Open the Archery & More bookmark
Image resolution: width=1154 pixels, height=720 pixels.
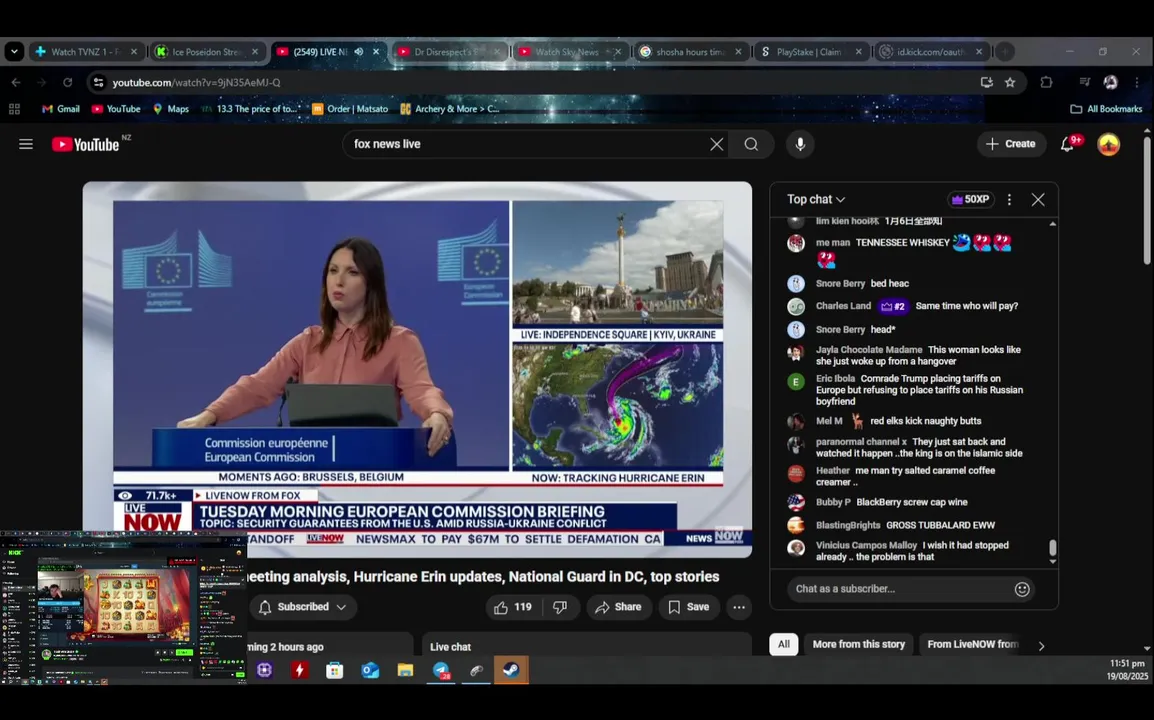coord(450,109)
